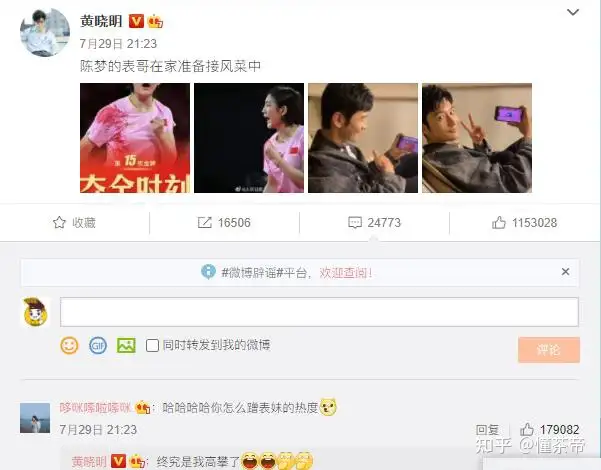This screenshot has height=470, width=601.
Task: Submit using the orange 评论 button
Action: pos(549,350)
